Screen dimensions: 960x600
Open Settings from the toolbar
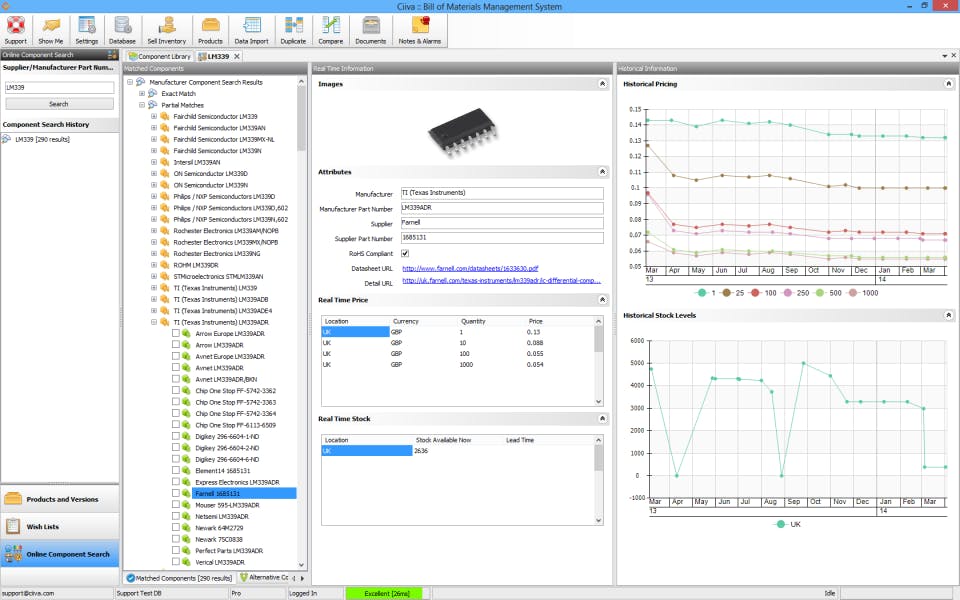86,29
